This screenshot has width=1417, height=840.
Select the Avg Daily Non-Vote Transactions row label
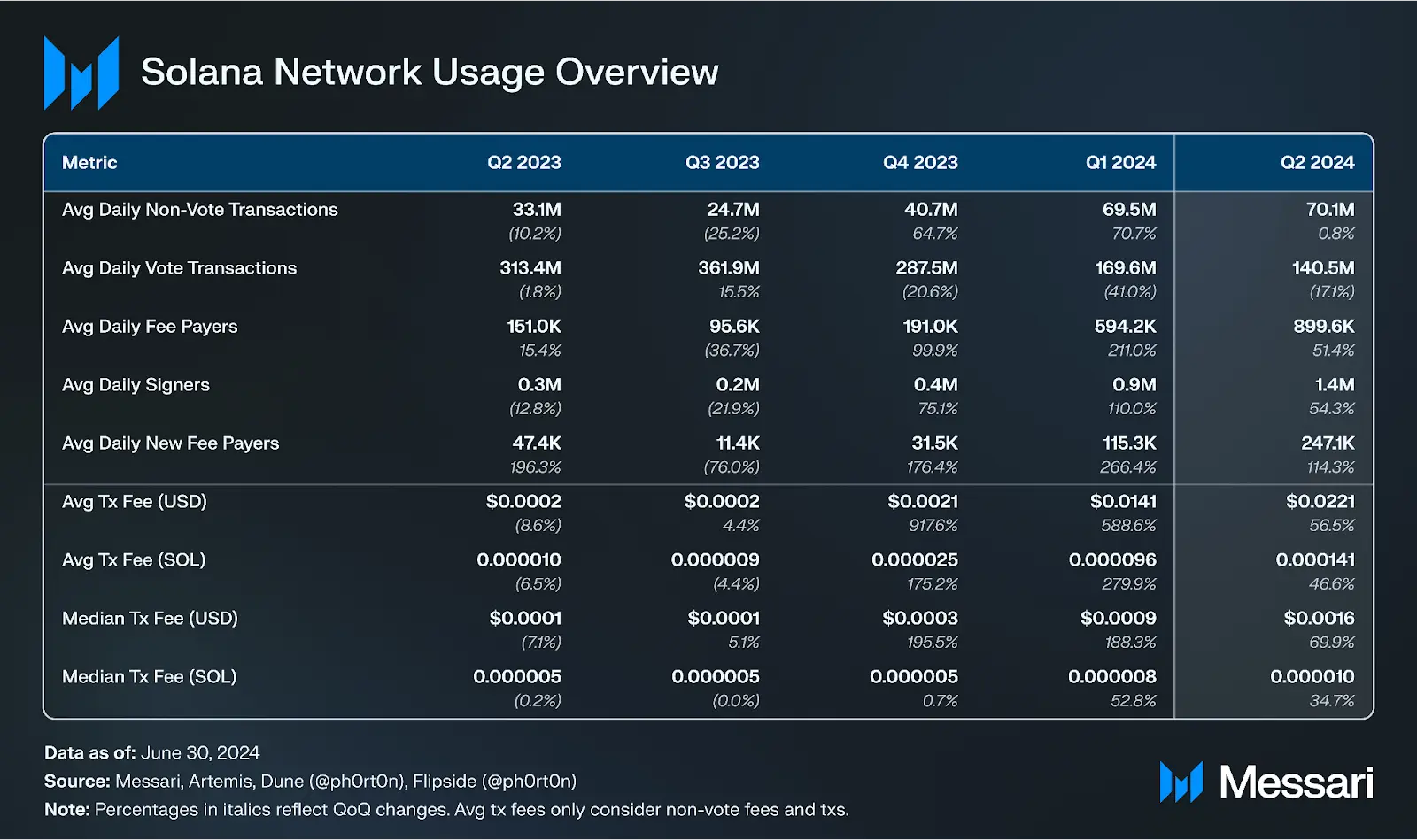point(200,210)
